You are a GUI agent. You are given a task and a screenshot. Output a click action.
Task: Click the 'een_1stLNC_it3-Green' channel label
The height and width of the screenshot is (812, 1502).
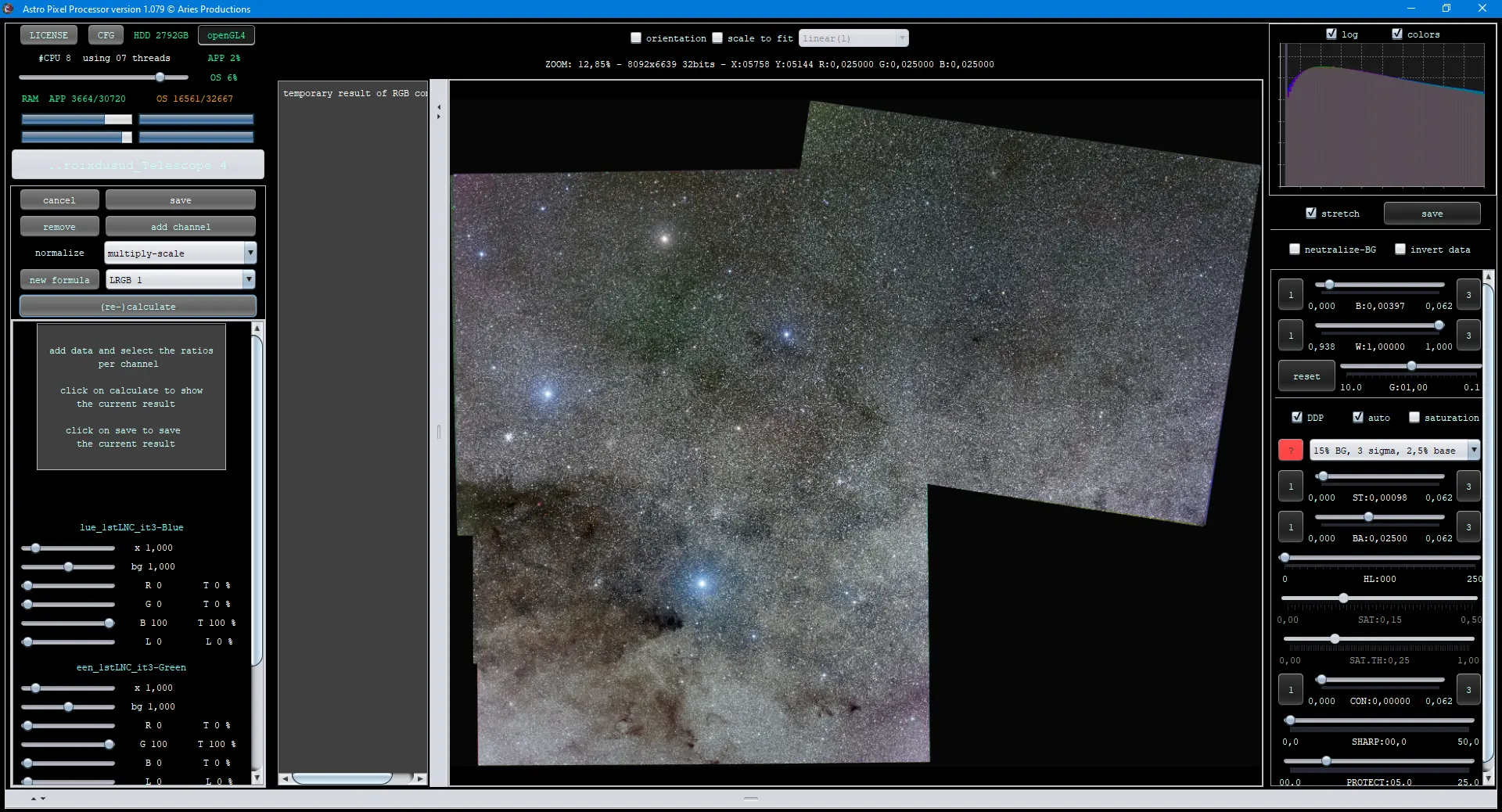click(x=131, y=667)
